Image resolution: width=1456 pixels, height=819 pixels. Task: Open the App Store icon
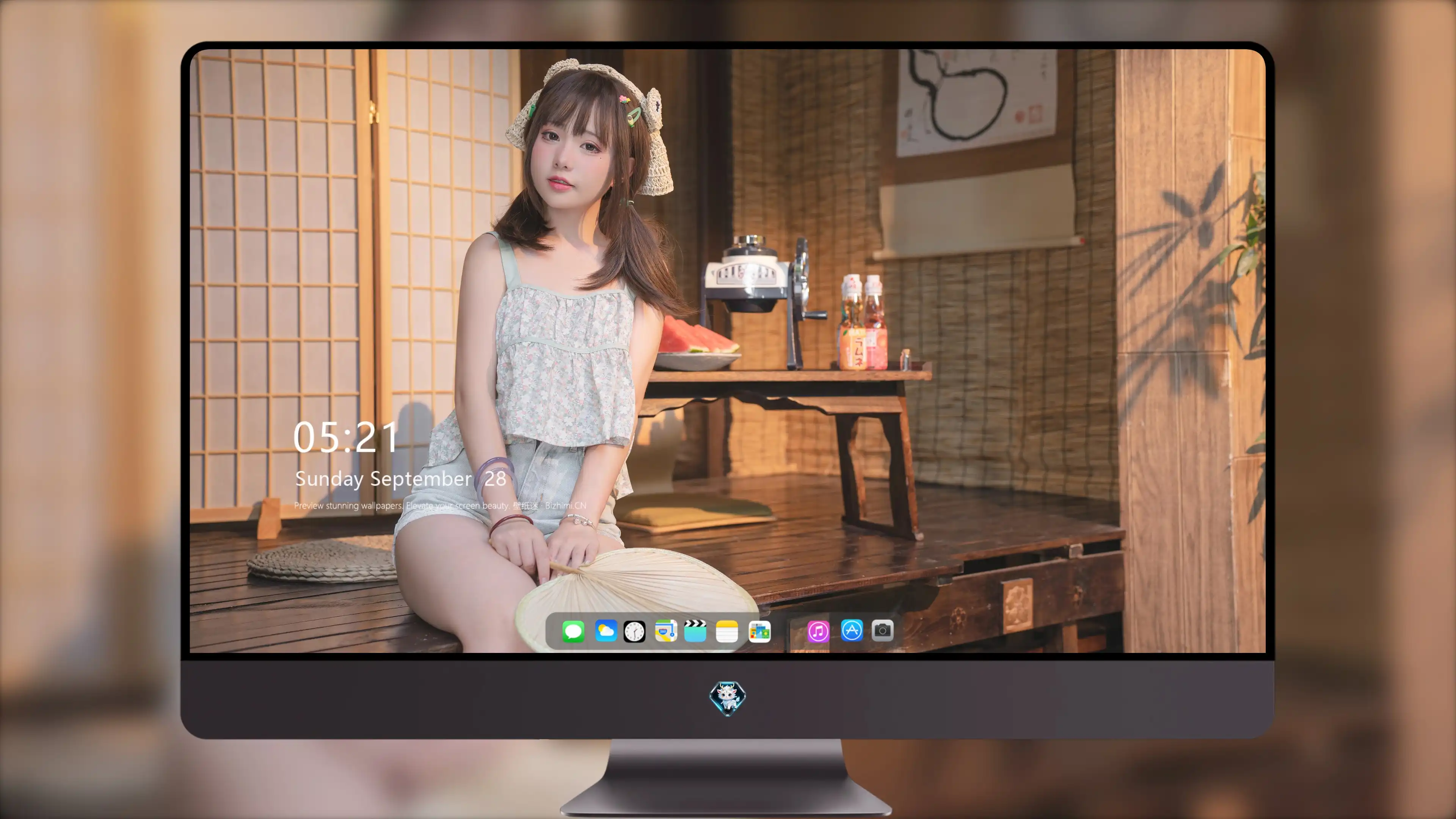pos(852,630)
